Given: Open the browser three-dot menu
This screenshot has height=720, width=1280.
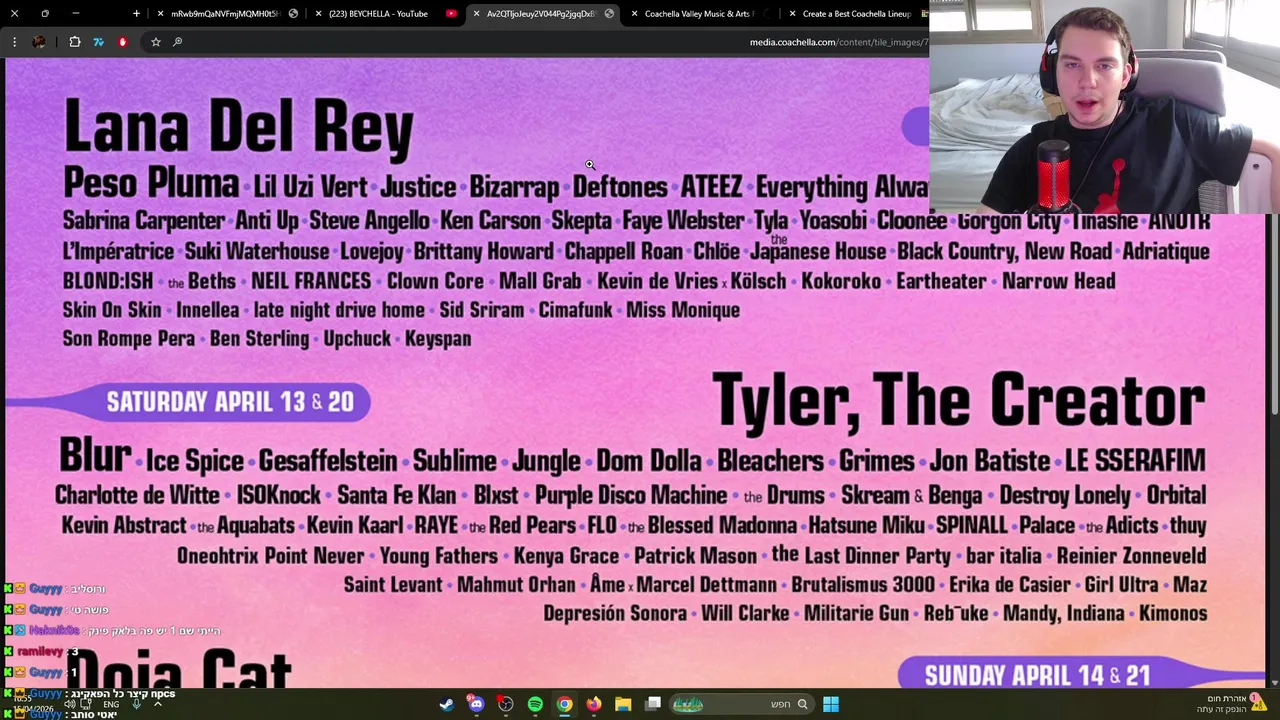Looking at the screenshot, I should pos(14,42).
